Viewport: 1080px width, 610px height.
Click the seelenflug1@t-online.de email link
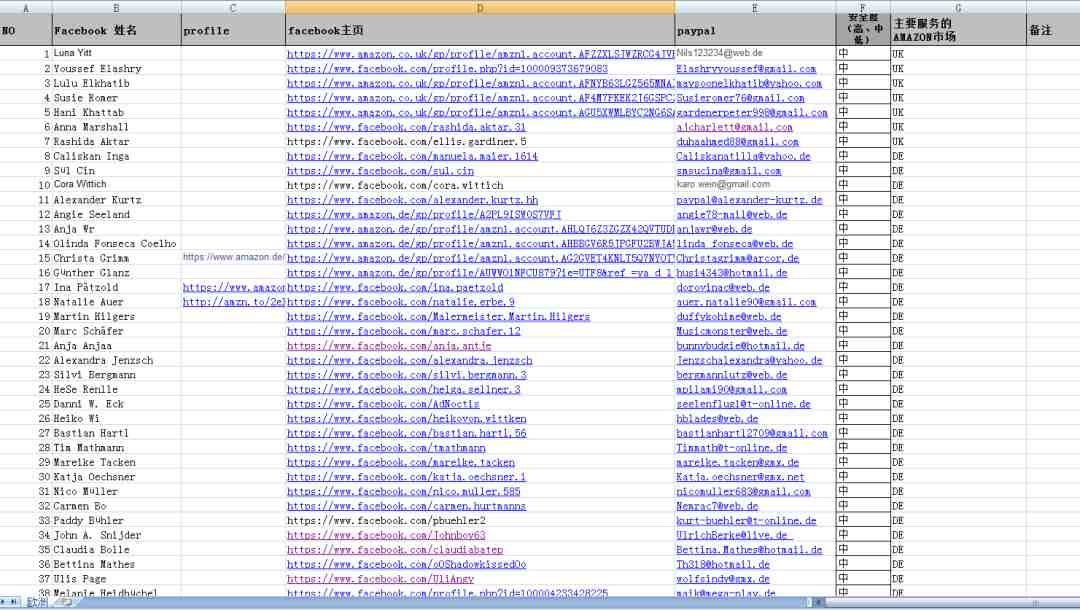[x=743, y=404]
